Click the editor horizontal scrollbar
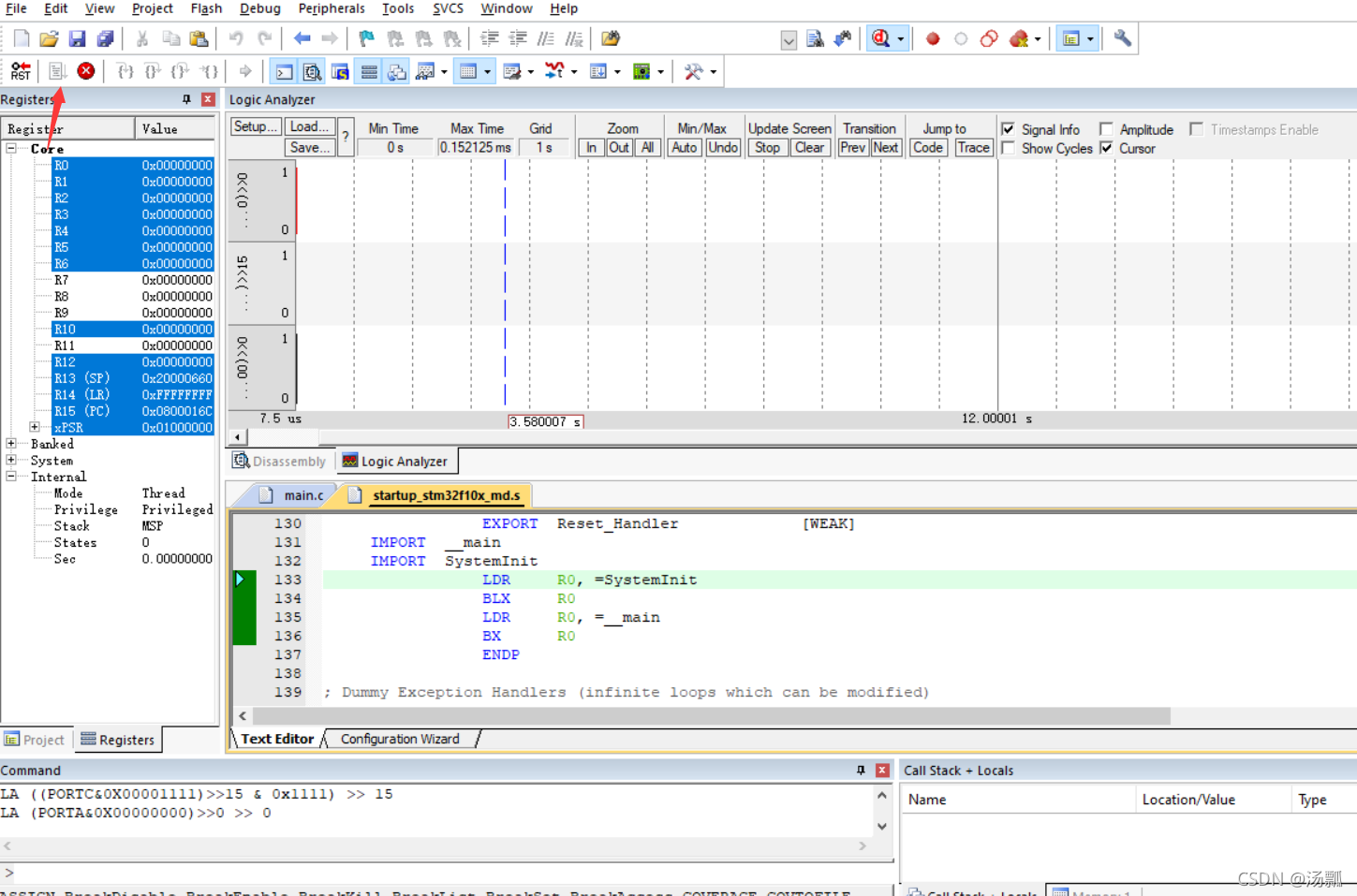This screenshot has height=896, width=1357. (x=712, y=716)
